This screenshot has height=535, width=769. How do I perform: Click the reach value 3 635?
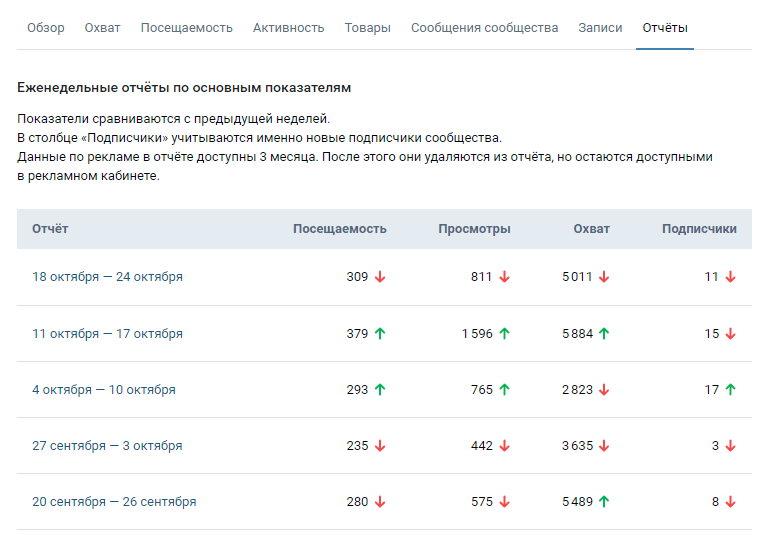[x=577, y=446]
